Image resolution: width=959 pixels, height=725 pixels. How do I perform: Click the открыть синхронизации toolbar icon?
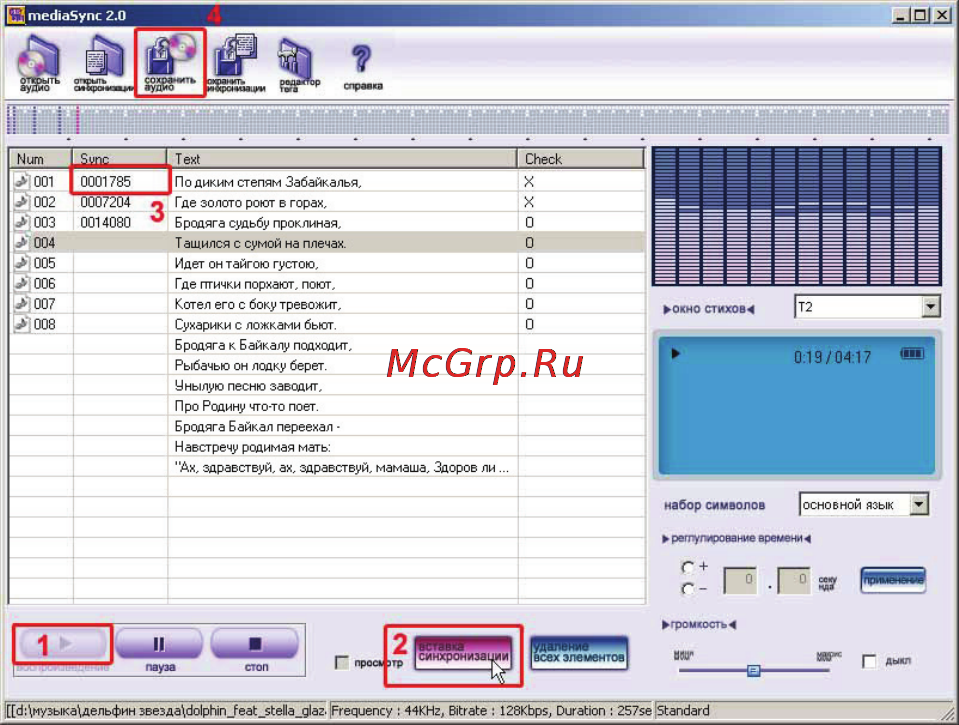click(104, 64)
